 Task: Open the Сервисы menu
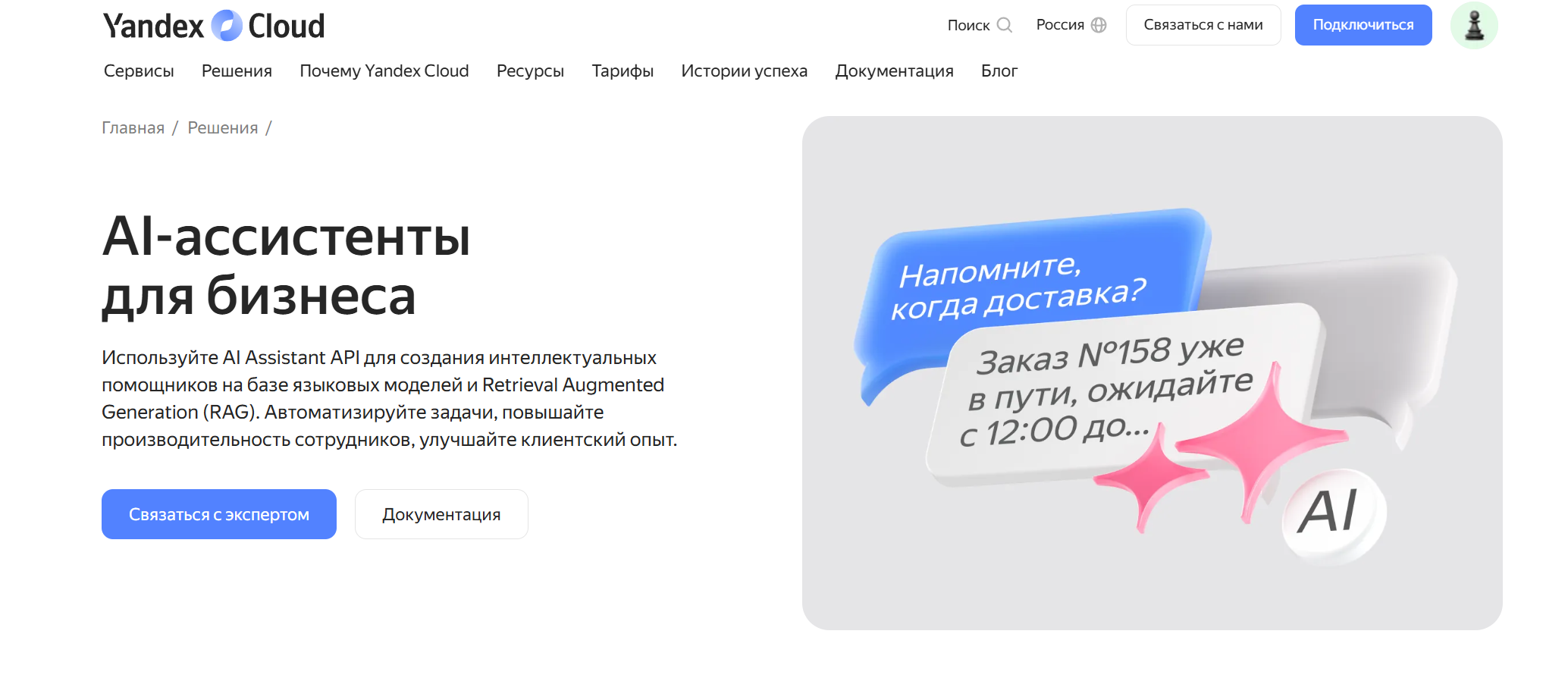pyautogui.click(x=139, y=71)
